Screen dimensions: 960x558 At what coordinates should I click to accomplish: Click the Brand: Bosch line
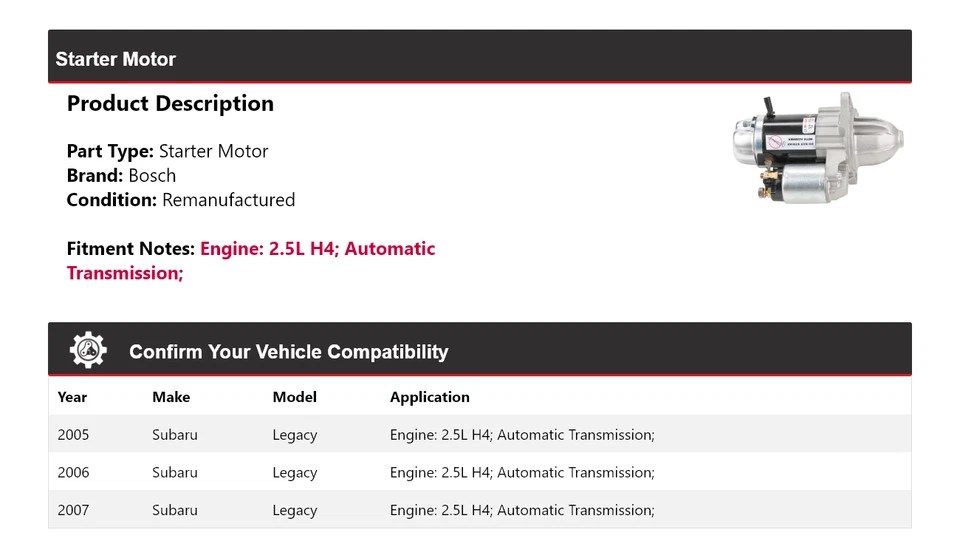tap(121, 176)
